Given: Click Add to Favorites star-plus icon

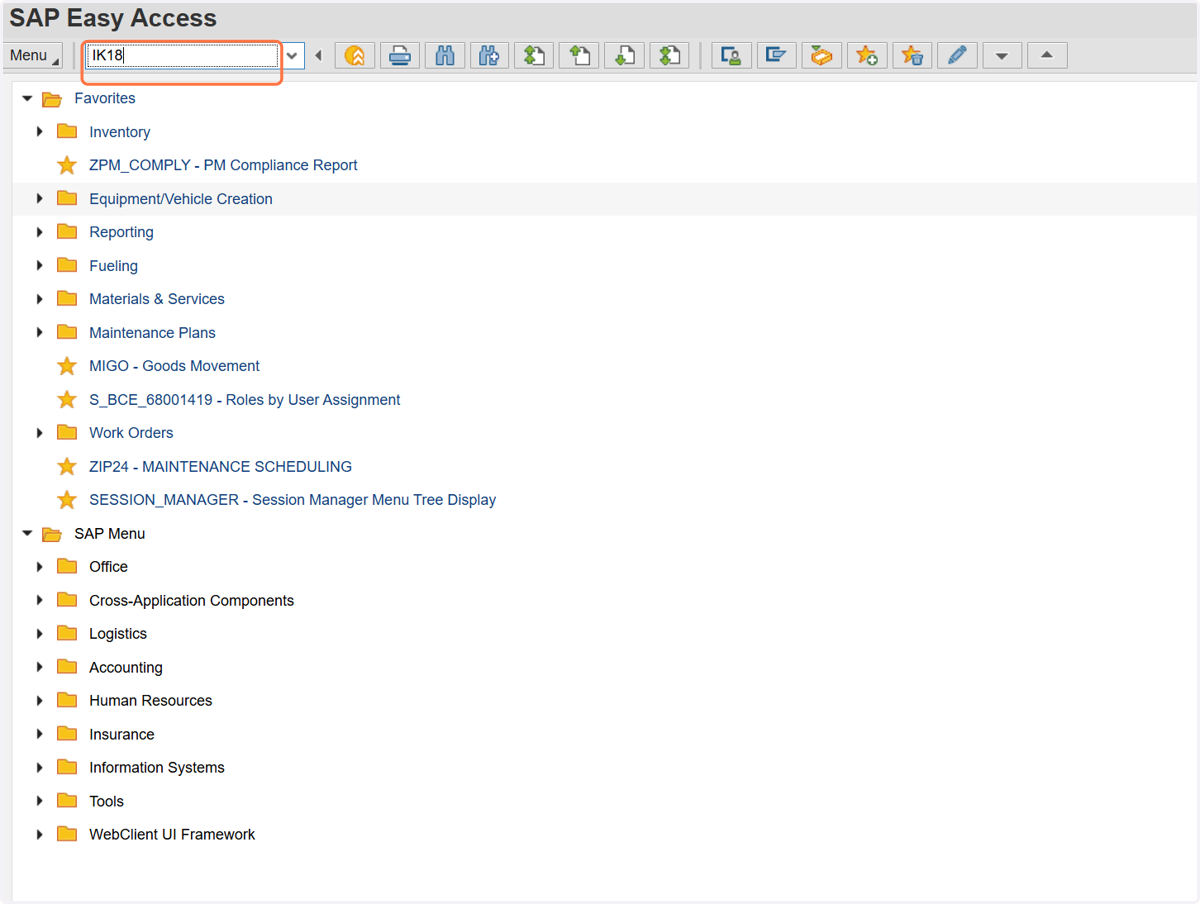Looking at the screenshot, I should [867, 56].
